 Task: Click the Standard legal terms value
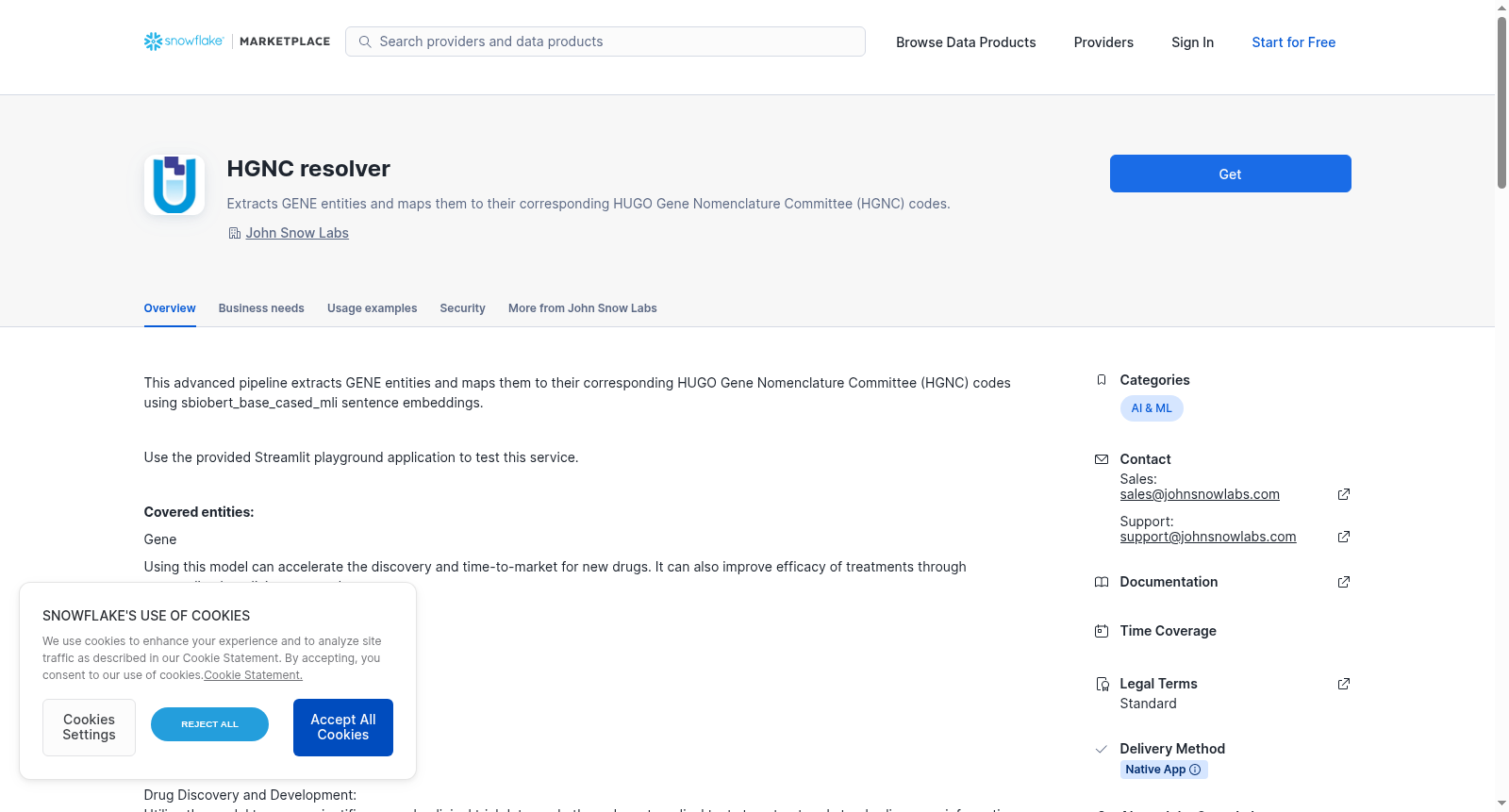pyautogui.click(x=1148, y=704)
